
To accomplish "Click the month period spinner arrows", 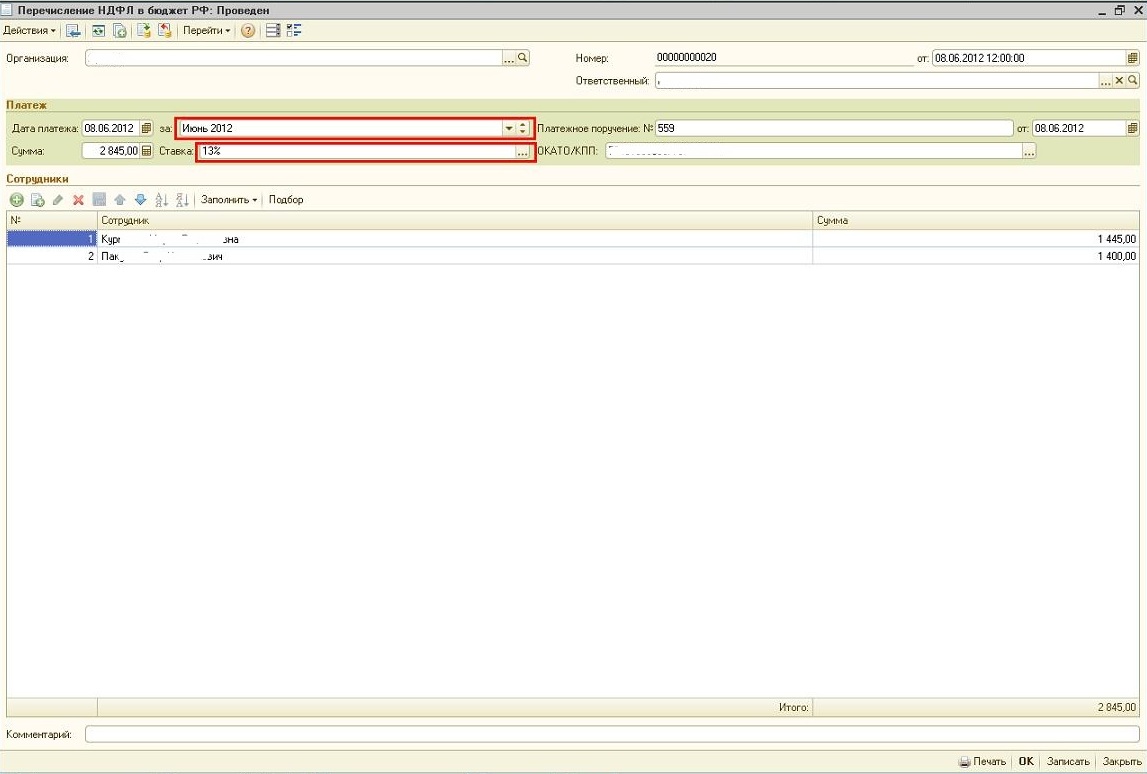I will click(x=523, y=128).
